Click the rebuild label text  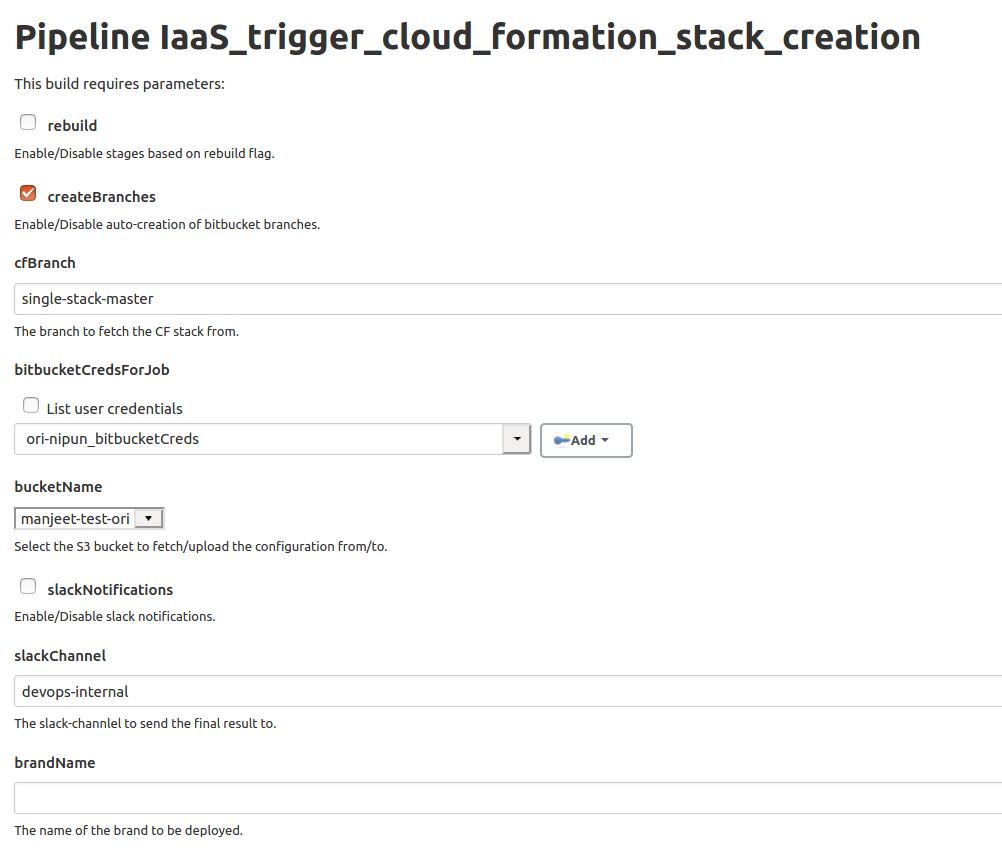point(72,126)
